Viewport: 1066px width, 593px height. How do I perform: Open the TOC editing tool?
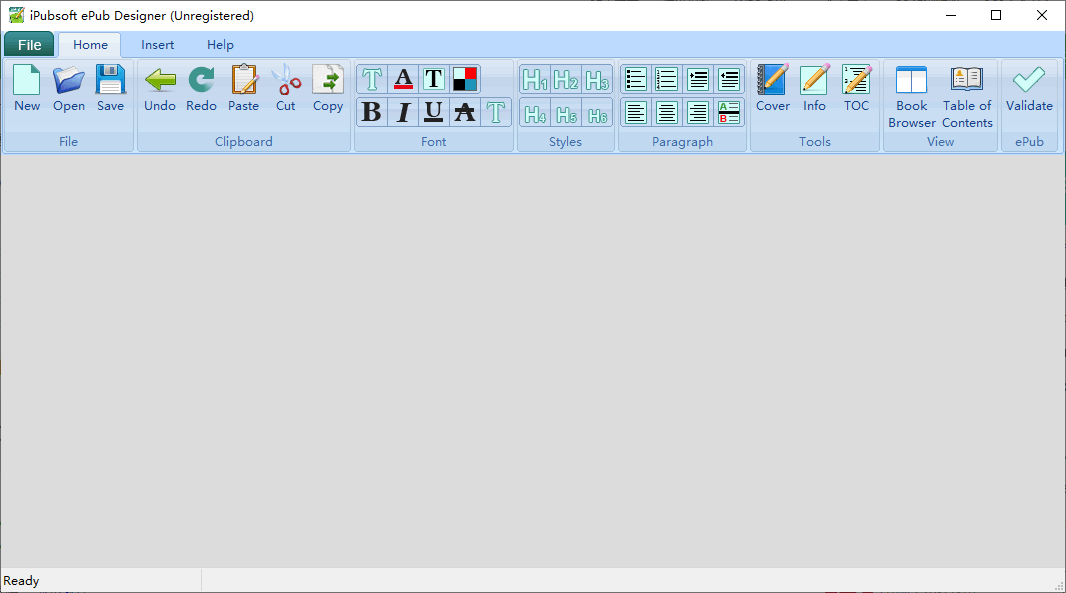click(x=857, y=88)
